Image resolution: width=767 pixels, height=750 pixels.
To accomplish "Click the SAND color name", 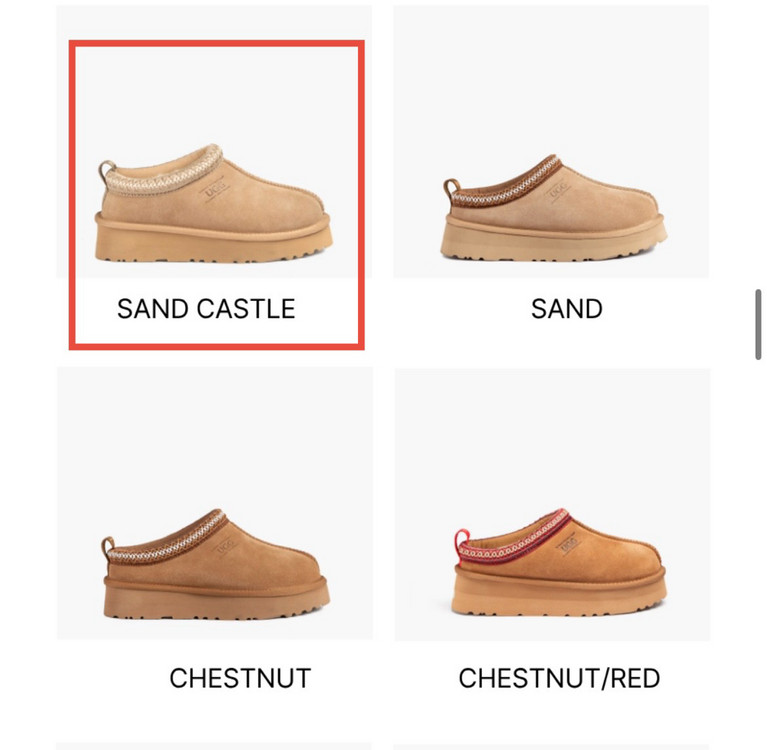I will (566, 309).
